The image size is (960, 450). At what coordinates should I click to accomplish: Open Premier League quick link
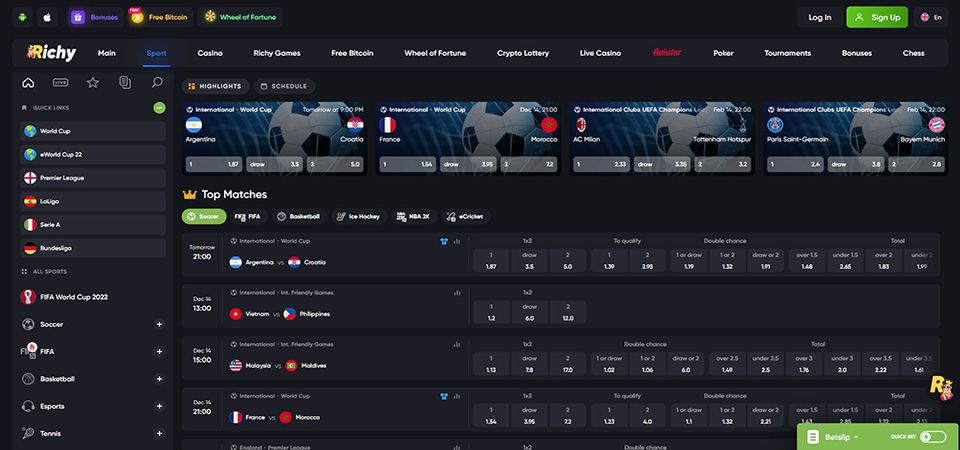pyautogui.click(x=92, y=178)
